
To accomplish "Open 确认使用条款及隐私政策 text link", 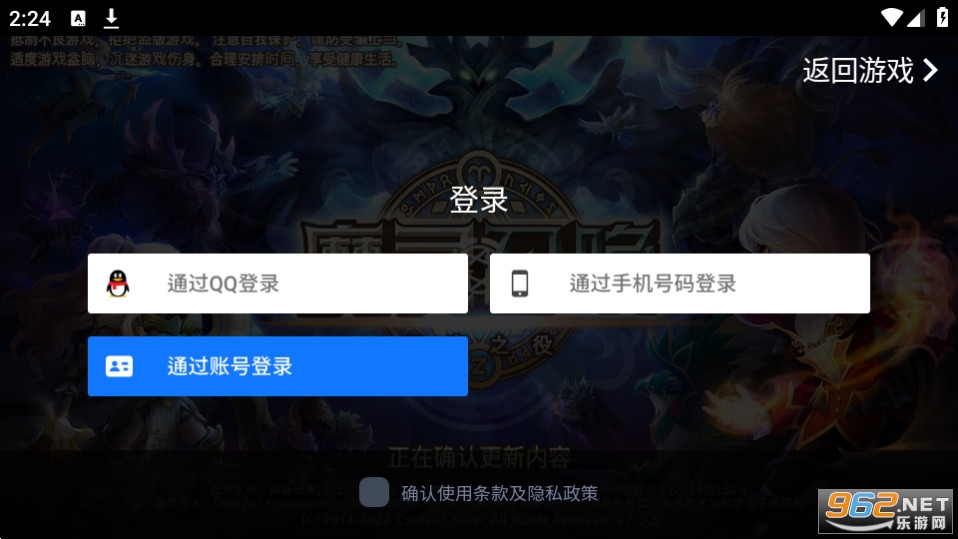I will point(500,493).
